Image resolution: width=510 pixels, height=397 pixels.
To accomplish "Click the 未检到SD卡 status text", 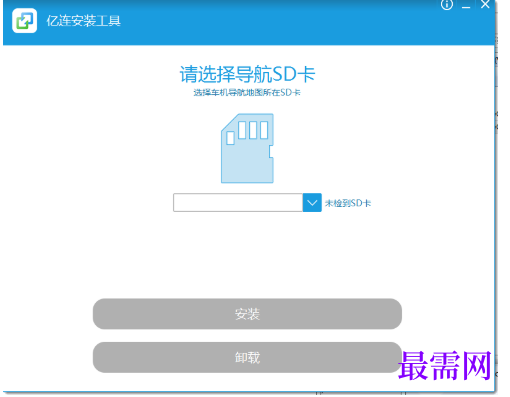I will 348,203.
